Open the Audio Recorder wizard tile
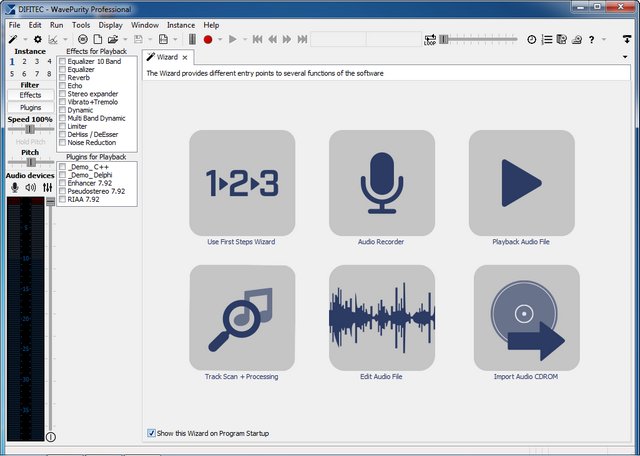This screenshot has width=640, height=456. click(381, 182)
